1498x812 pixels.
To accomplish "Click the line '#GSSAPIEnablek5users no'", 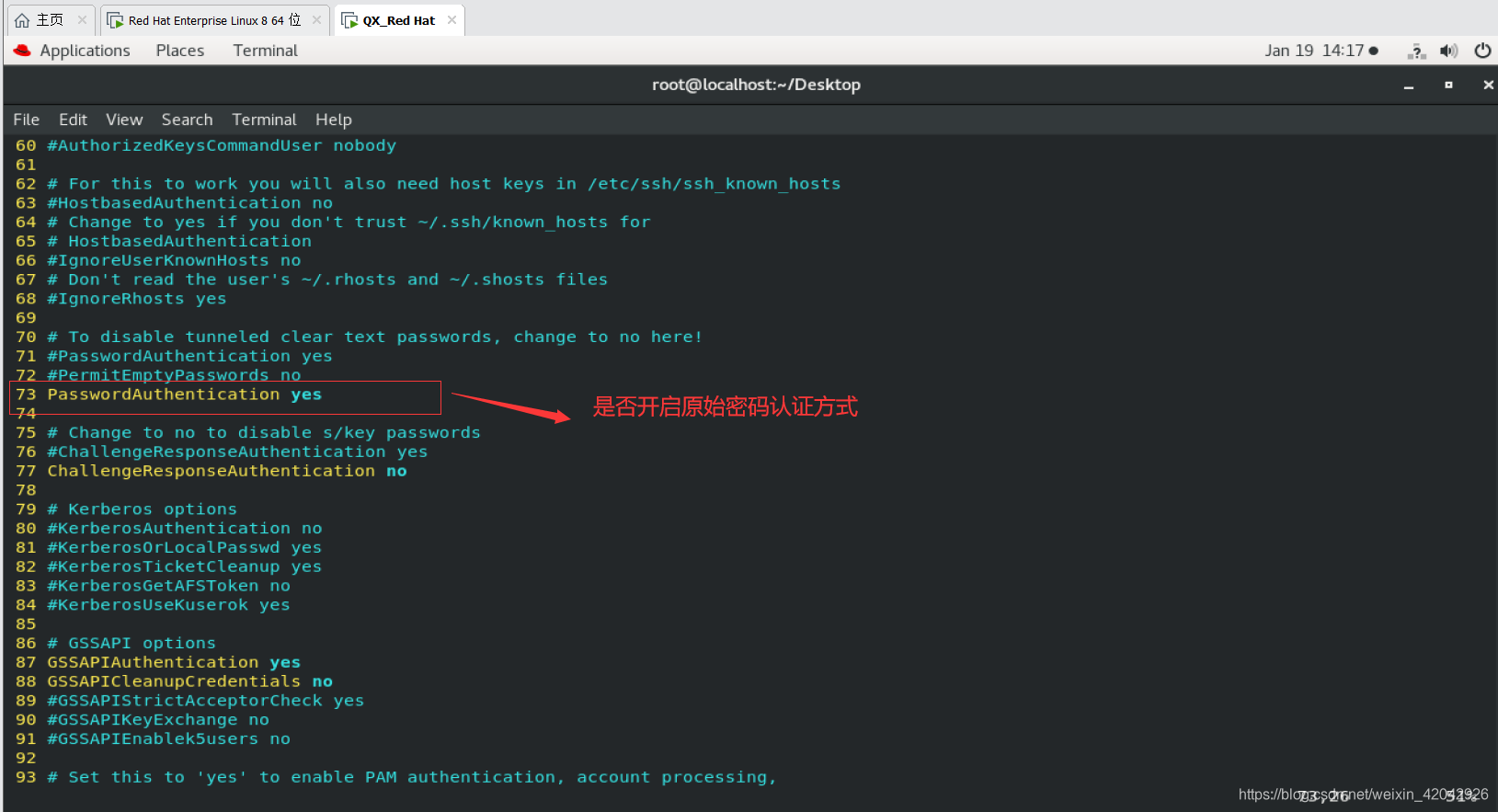I will [169, 739].
